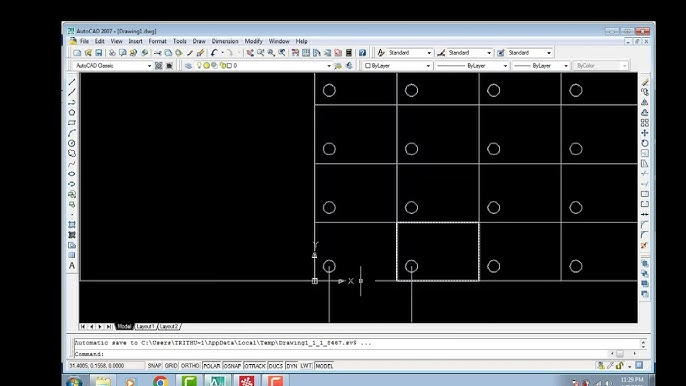Select the Array modify tool
Image resolution: width=686 pixels, height=386 pixels.
[x=645, y=123]
